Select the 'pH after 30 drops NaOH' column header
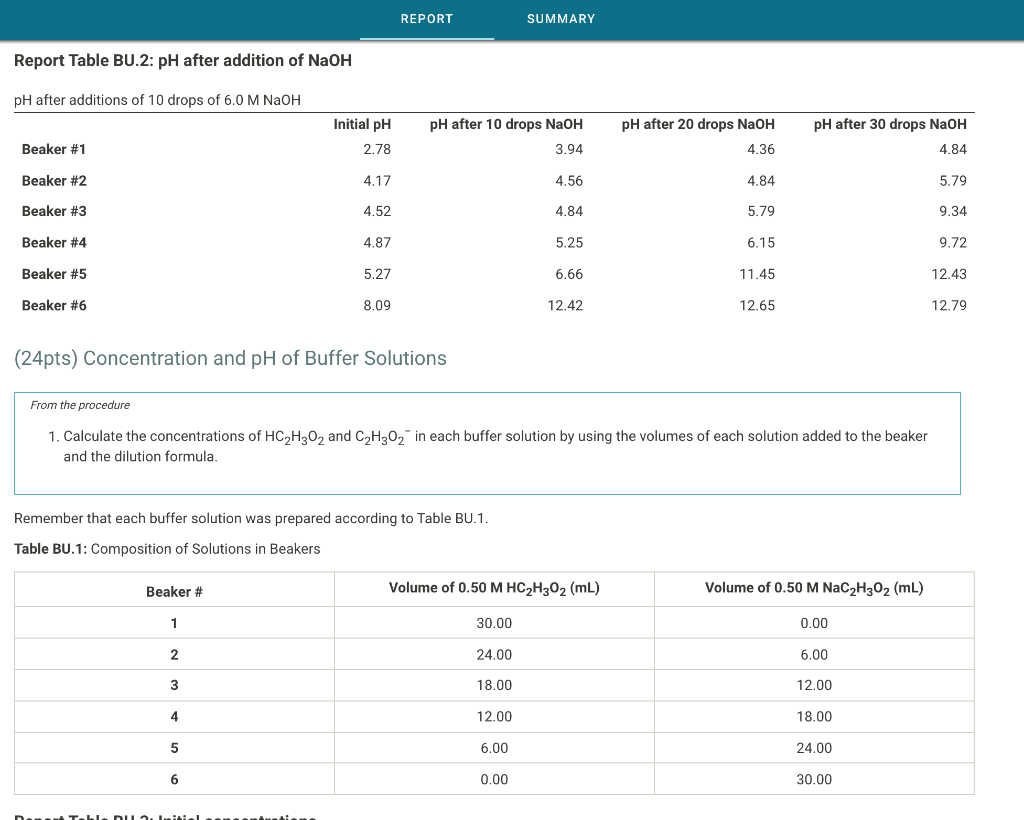The width and height of the screenshot is (1024, 820). coord(889,124)
